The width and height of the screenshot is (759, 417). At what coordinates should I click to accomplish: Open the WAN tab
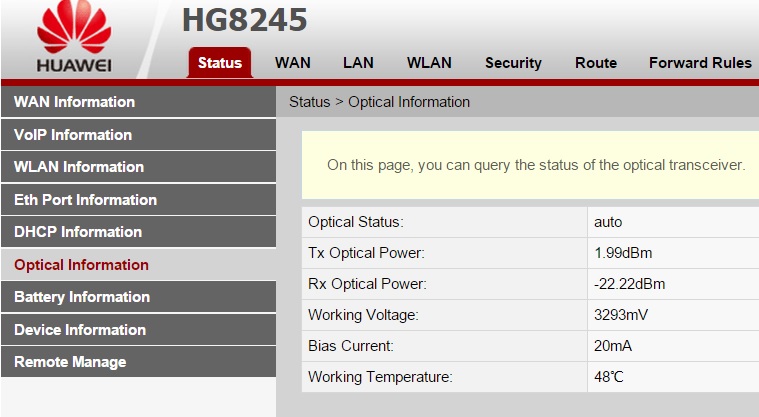293,62
